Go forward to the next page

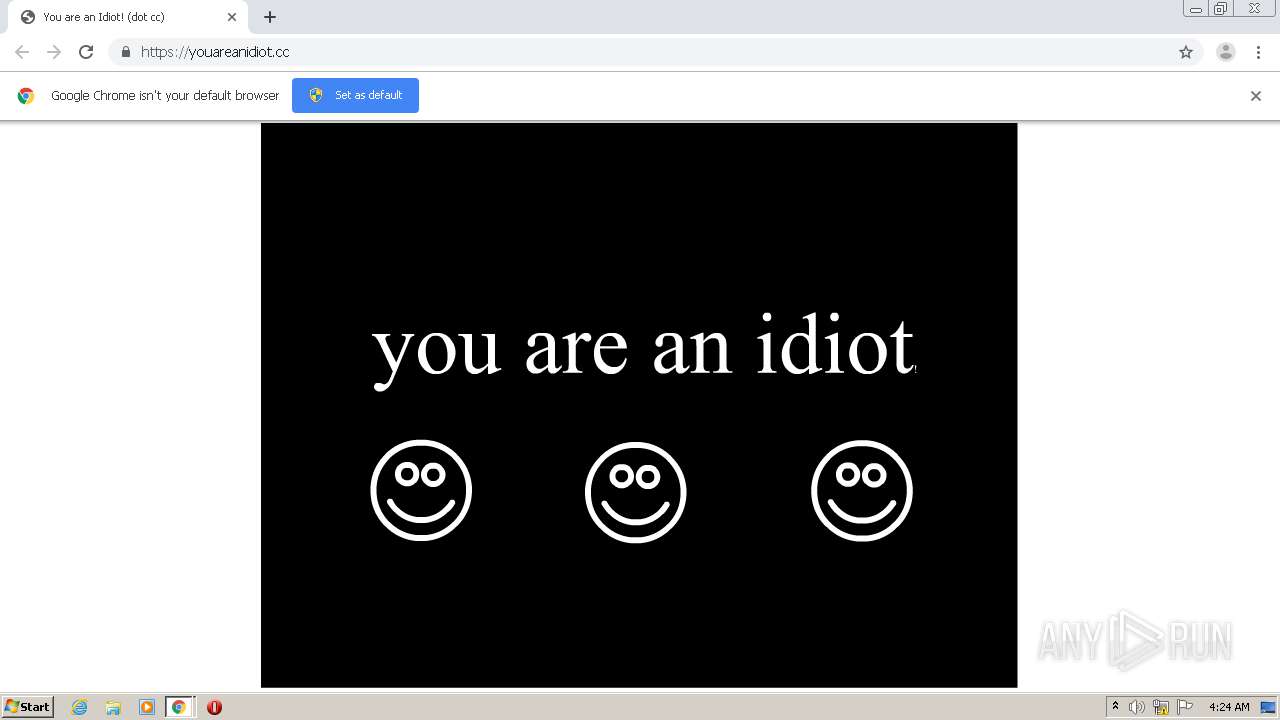(54, 52)
